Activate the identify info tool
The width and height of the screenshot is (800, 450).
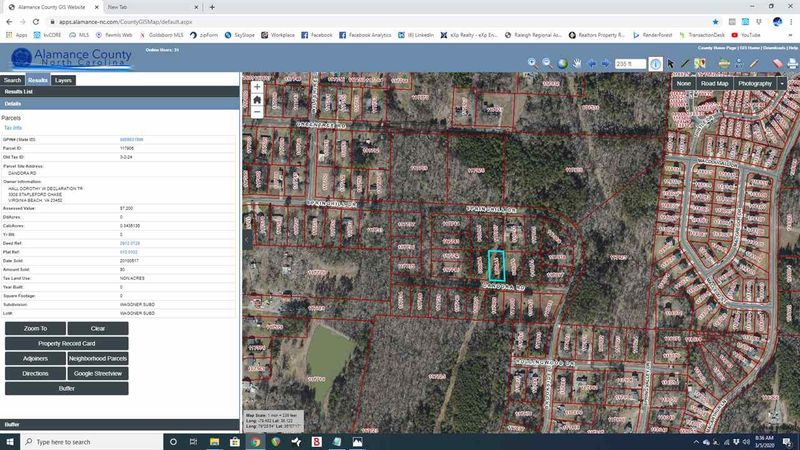(x=656, y=64)
